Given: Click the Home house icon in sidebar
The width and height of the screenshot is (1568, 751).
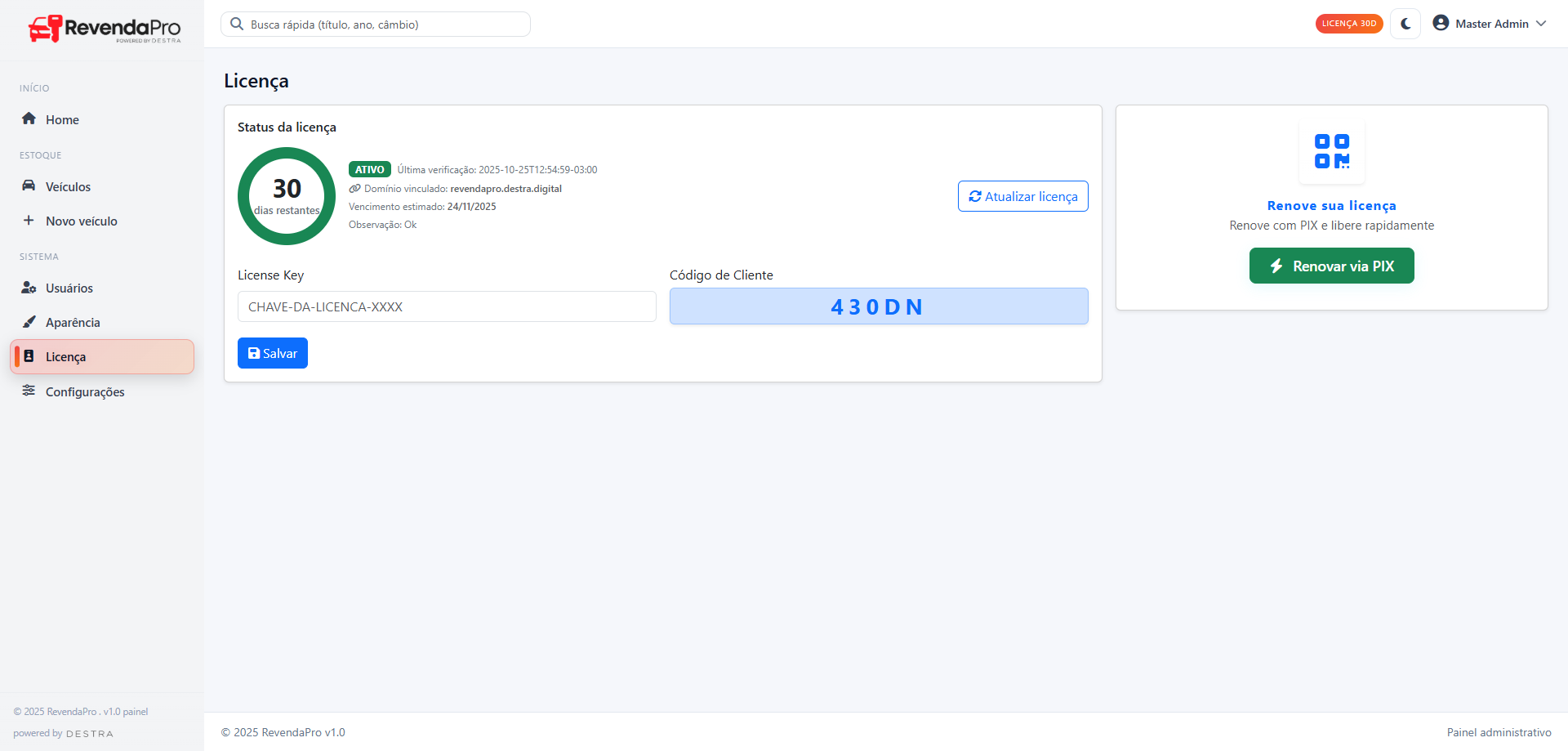Looking at the screenshot, I should tap(29, 118).
